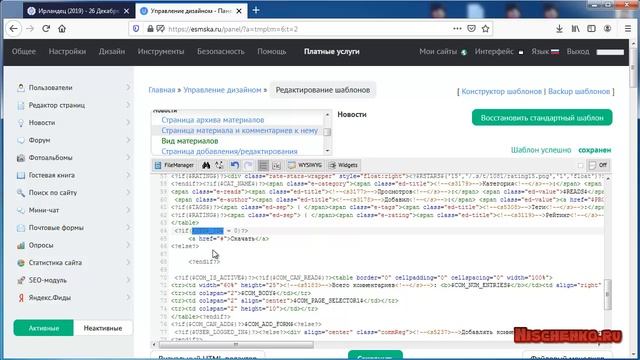Click the tracking protection shield icon
Screen dimensions: 640x360
(136, 29)
